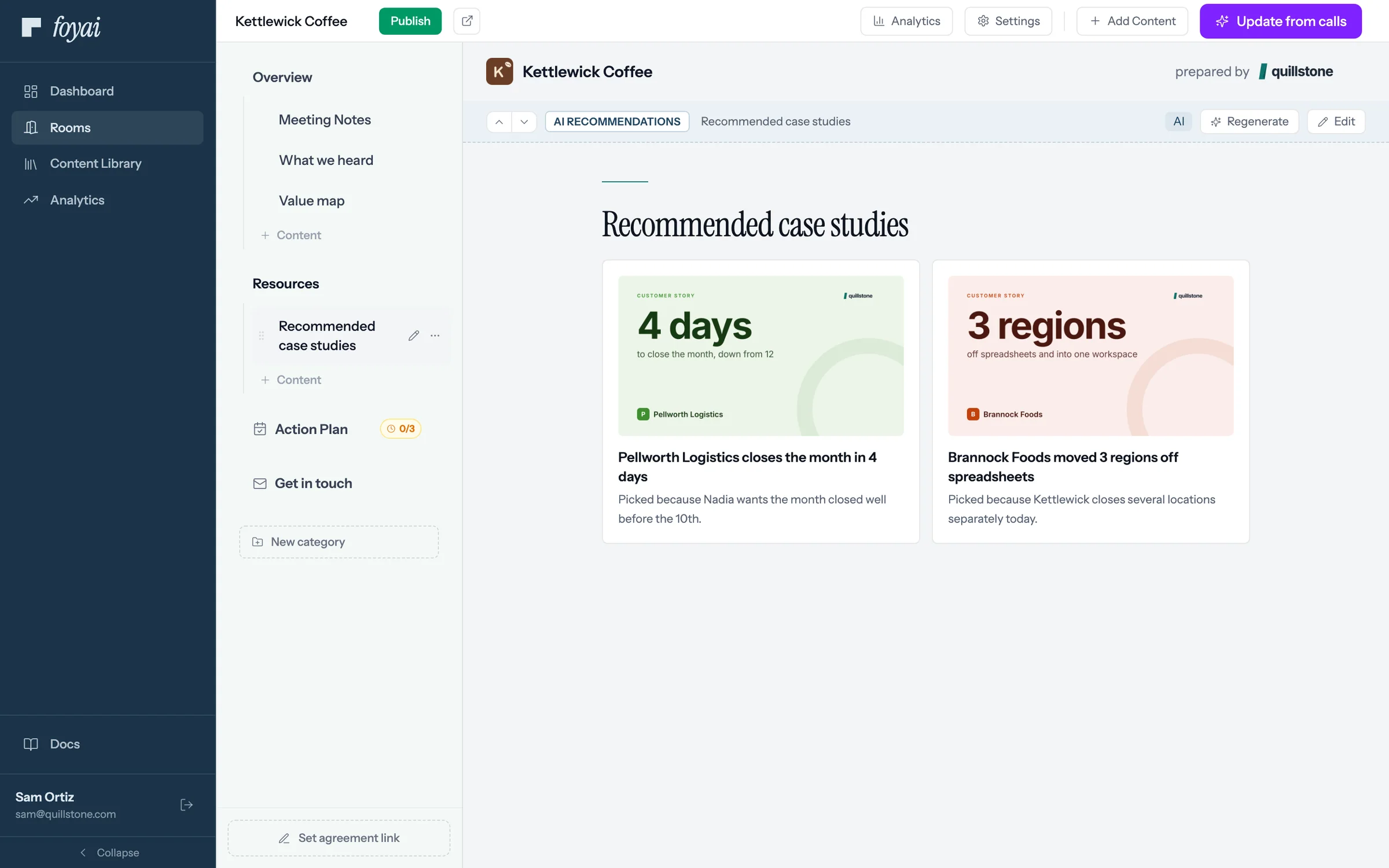
Task: Open the Pellworth Logistics 4 days thumbnail
Action: [x=760, y=356]
